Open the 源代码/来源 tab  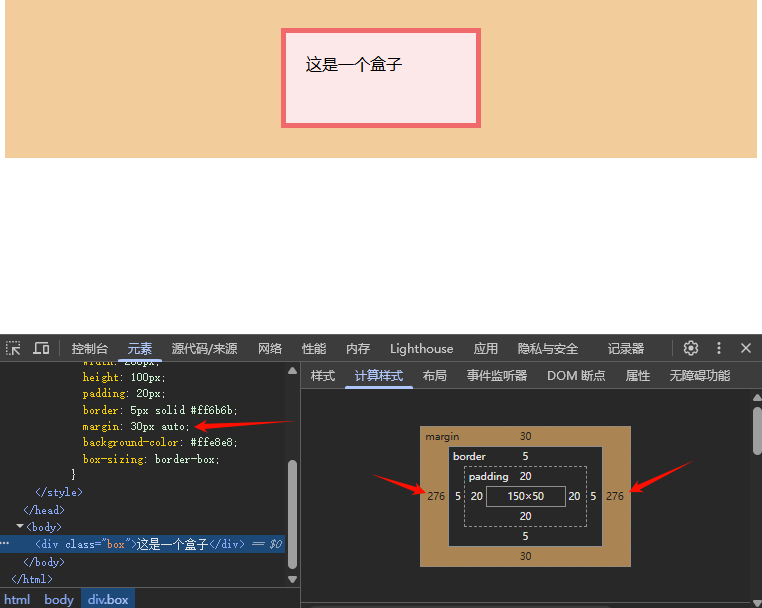click(x=204, y=349)
